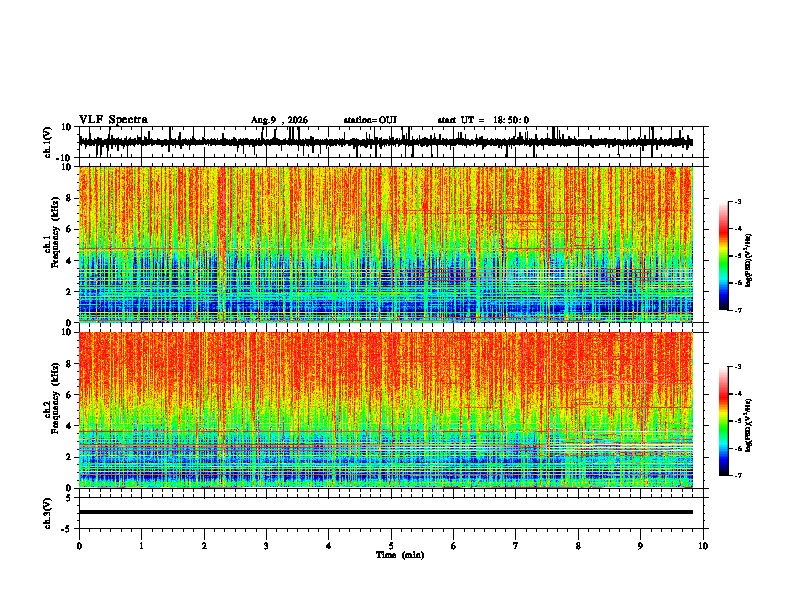Click the "2" kHz tick of ch.2 spectrogram
This screenshot has height=612, width=792.
[70, 457]
